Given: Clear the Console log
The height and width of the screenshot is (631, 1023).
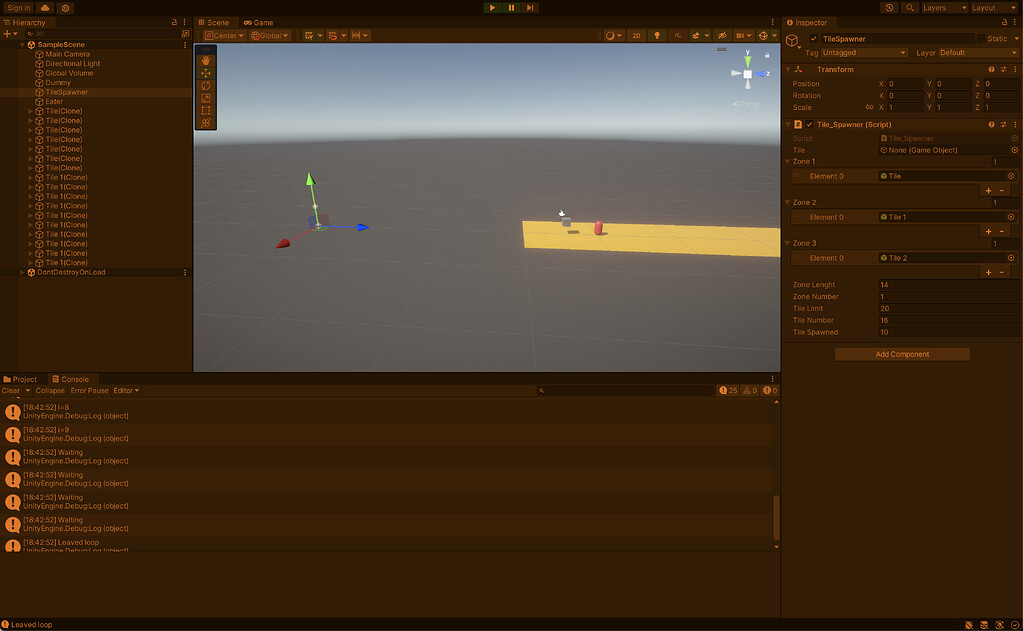Looking at the screenshot, I should [x=12, y=390].
